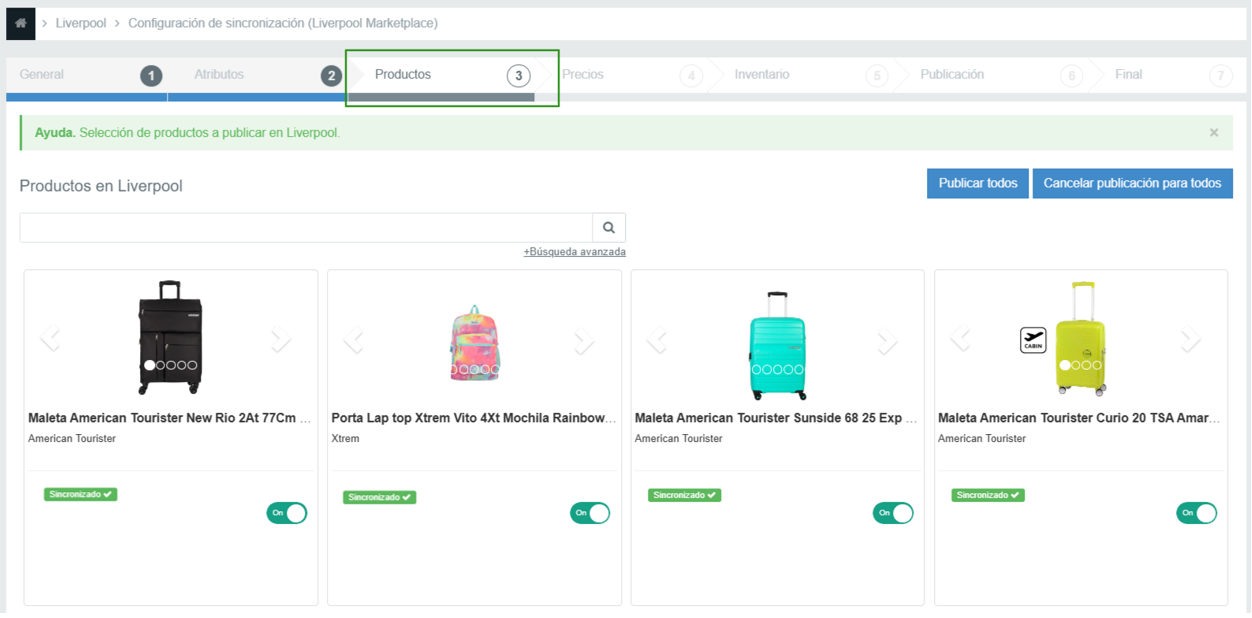
Task: Click the 'Xtrem' brand label
Action: pyautogui.click(x=345, y=439)
